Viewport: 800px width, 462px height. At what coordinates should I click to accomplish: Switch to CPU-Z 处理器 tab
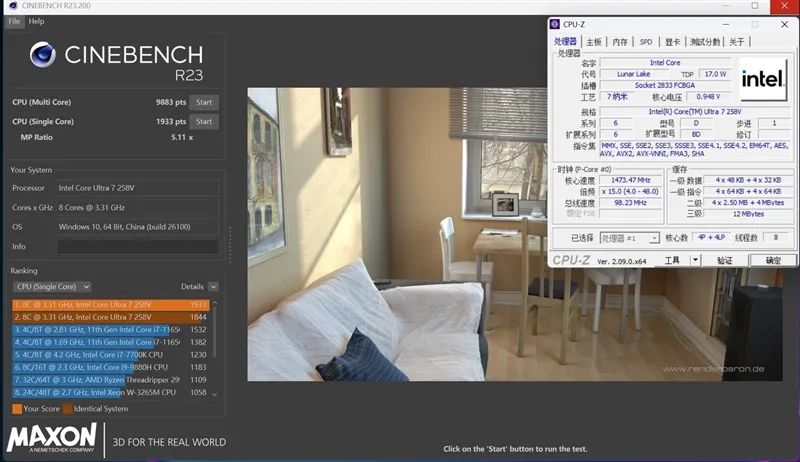coord(565,42)
